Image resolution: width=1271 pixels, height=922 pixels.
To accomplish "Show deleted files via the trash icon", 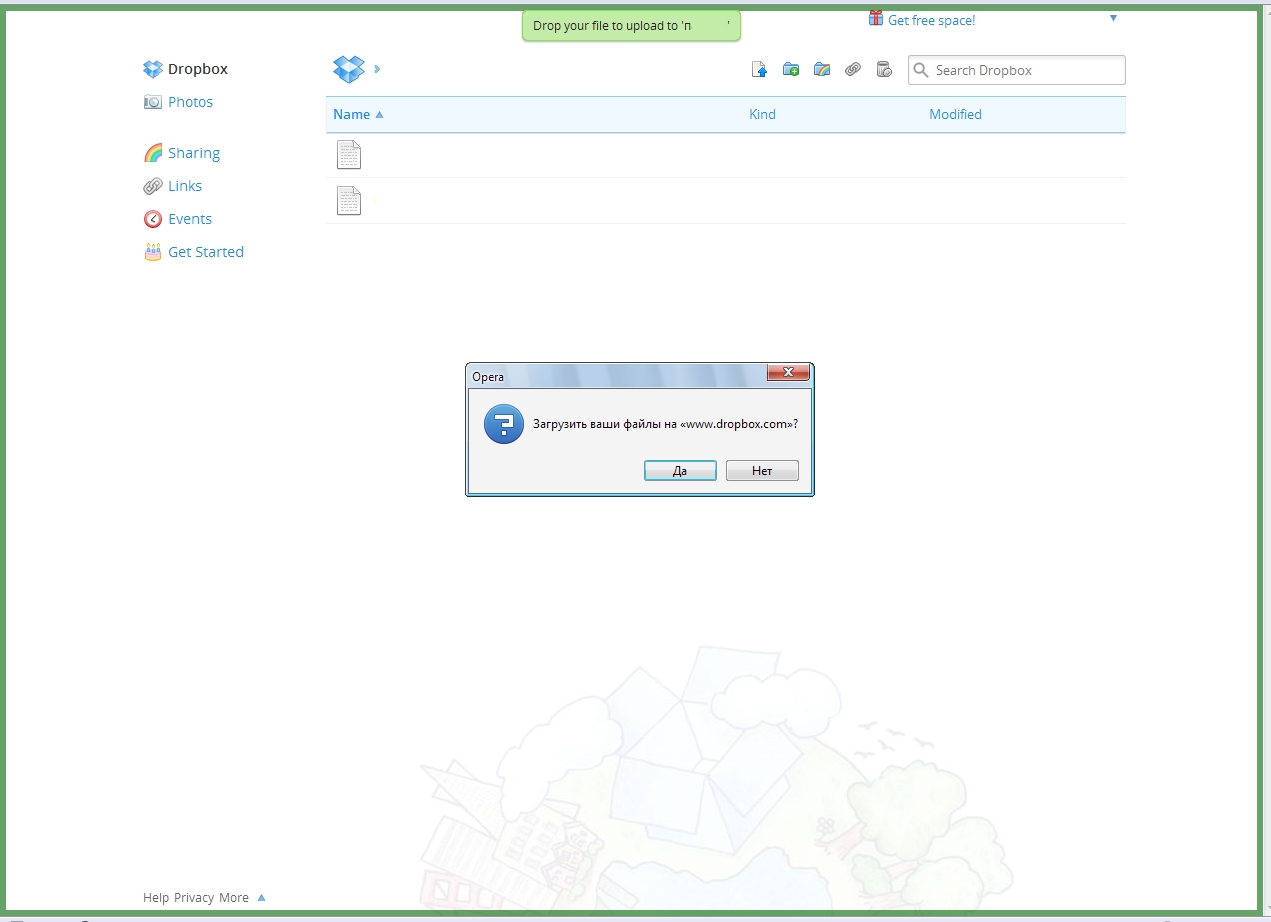I will 884,70.
